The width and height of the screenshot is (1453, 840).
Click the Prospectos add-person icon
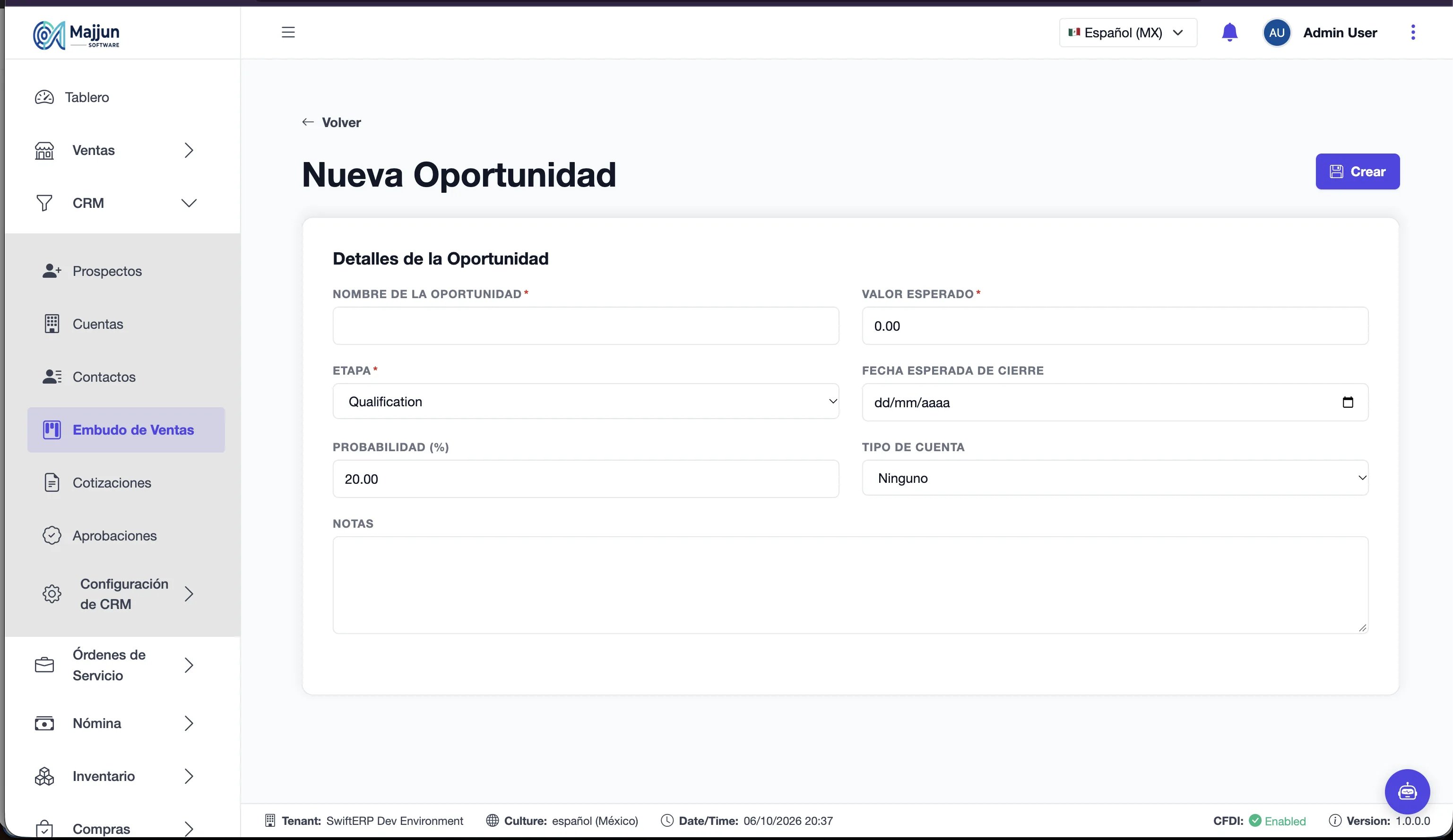click(x=52, y=271)
